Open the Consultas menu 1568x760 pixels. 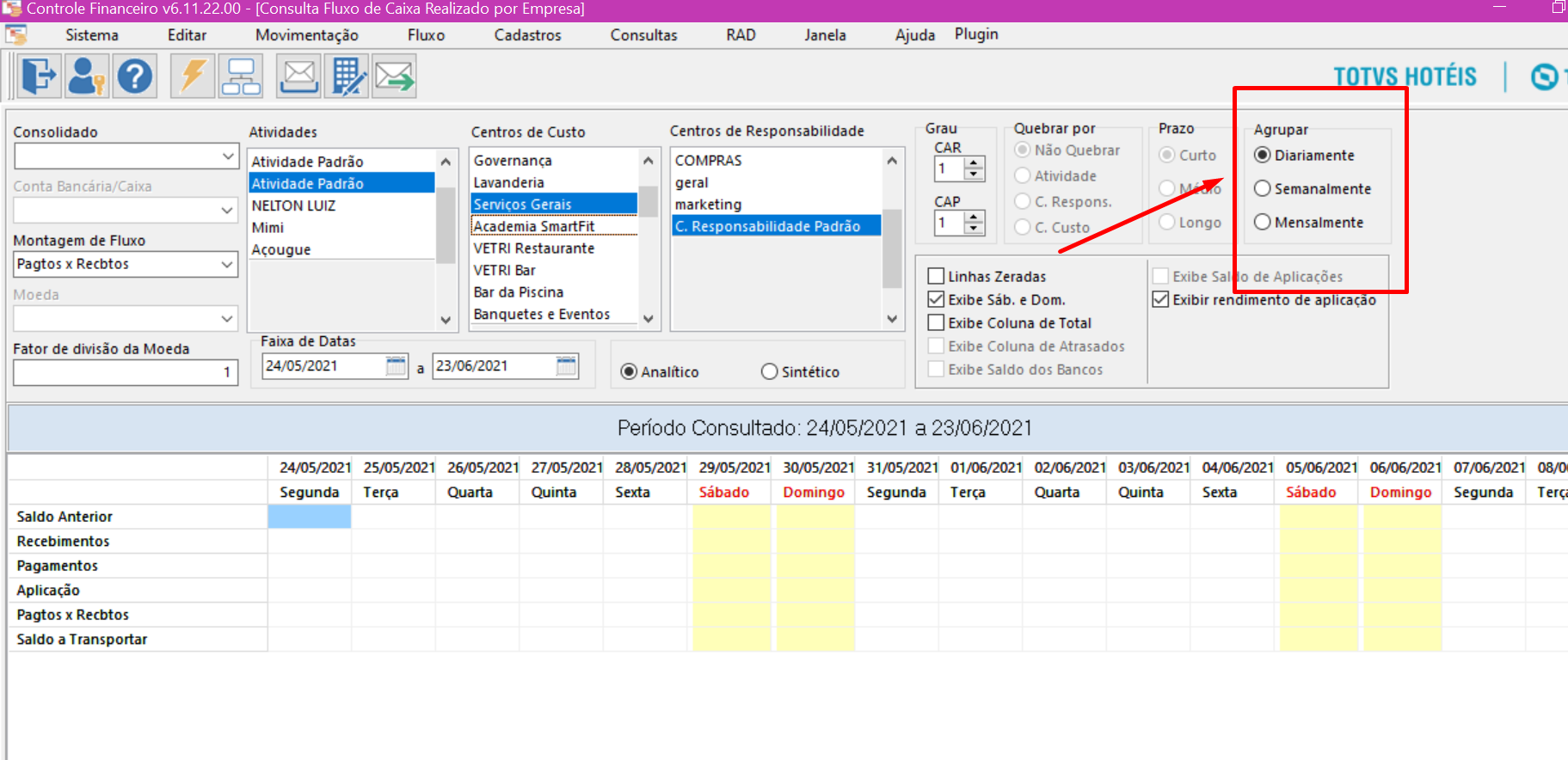pyautogui.click(x=643, y=35)
